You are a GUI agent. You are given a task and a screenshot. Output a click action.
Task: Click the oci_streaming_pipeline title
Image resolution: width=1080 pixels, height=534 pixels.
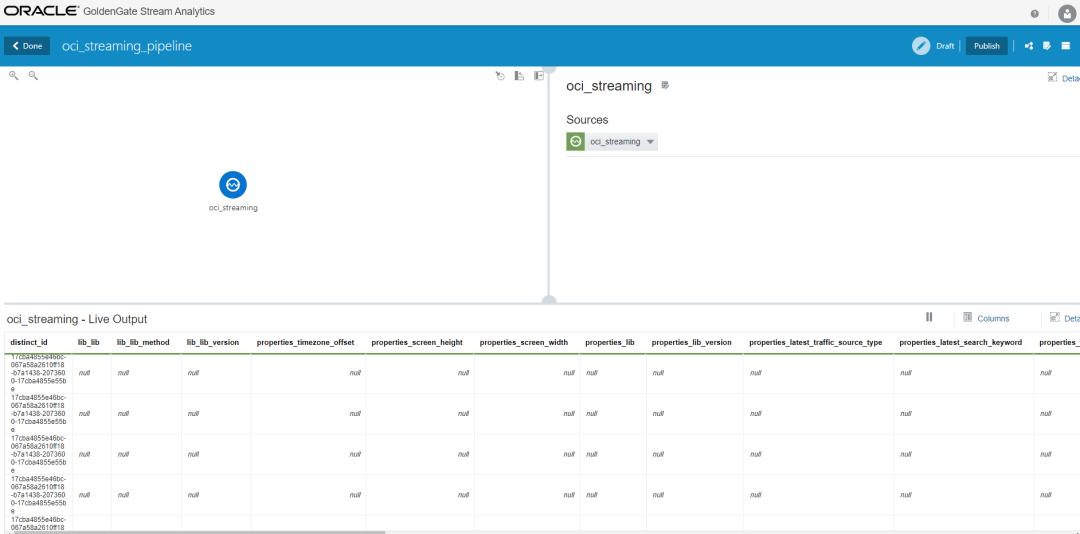click(x=127, y=46)
